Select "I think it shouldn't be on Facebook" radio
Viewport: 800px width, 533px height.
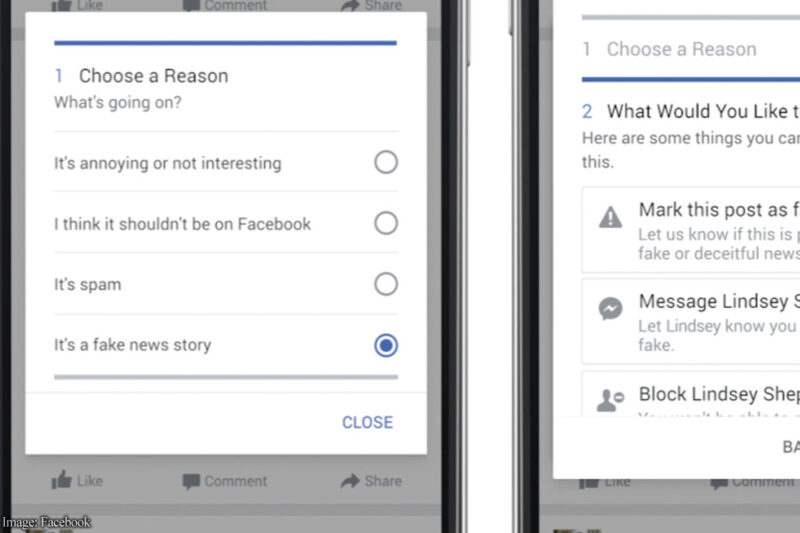click(x=386, y=224)
